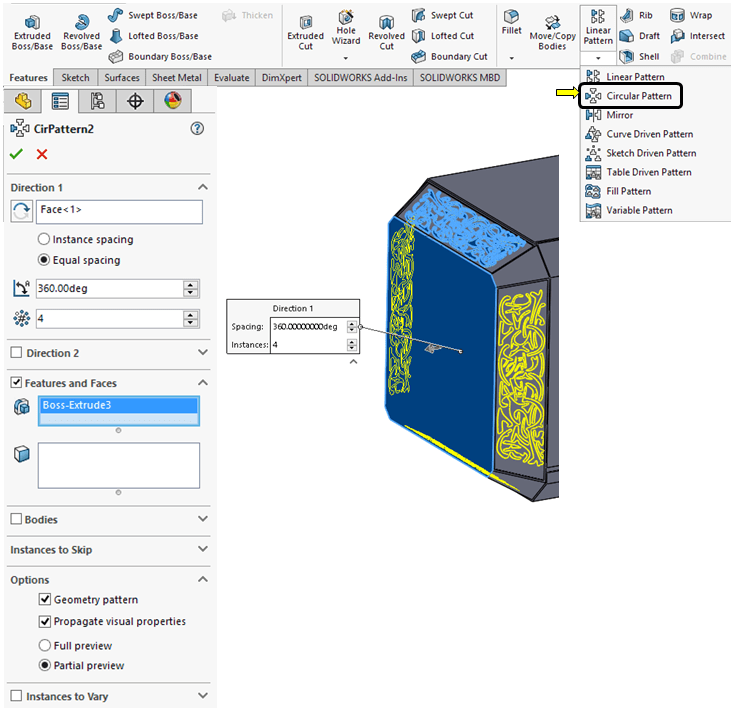The width and height of the screenshot is (733, 708).
Task: Choose Circular Pattern from the dropdown menu
Action: pos(638,96)
